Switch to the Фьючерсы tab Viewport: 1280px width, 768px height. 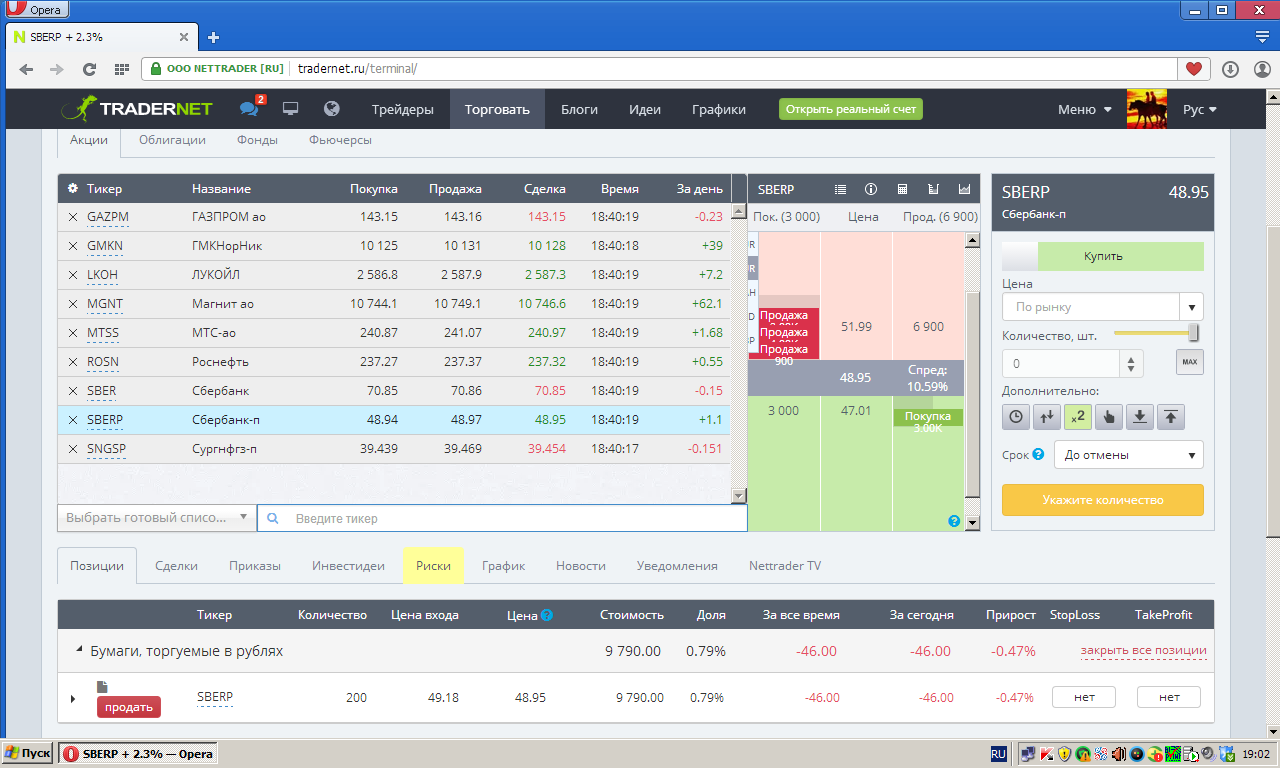340,140
